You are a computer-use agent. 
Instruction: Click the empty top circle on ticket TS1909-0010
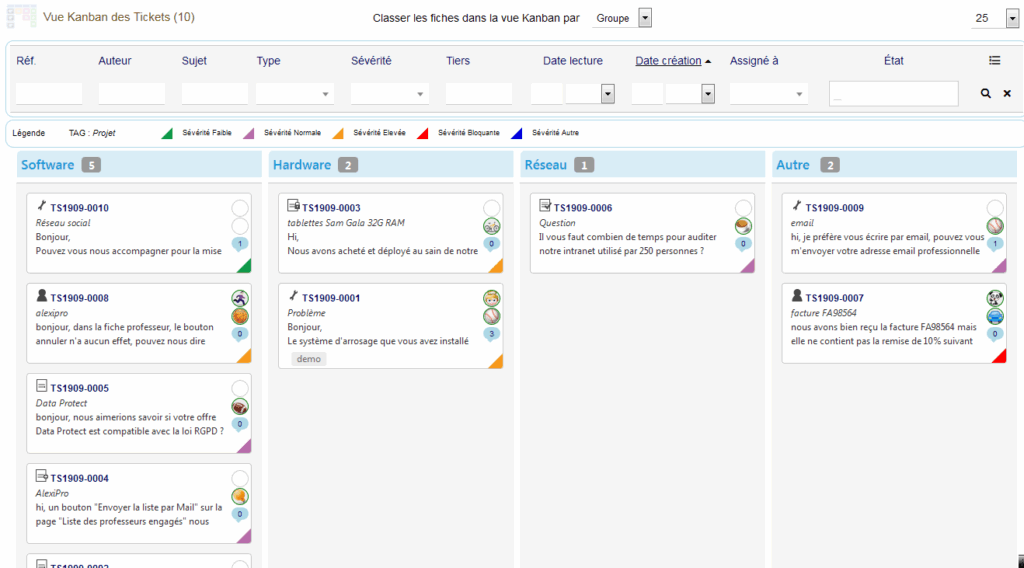click(x=240, y=208)
